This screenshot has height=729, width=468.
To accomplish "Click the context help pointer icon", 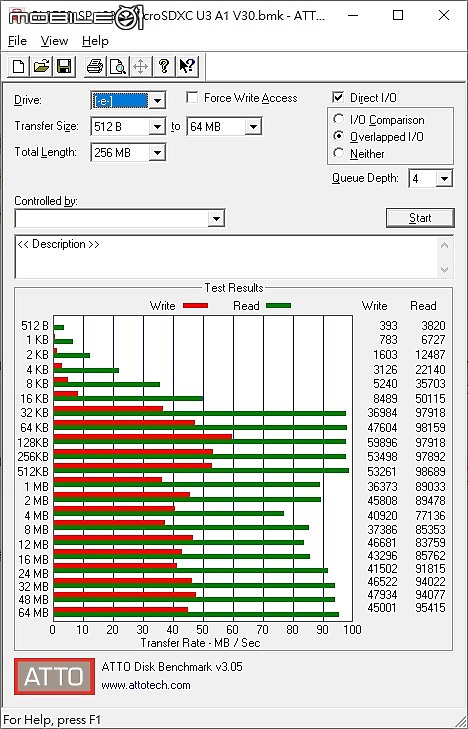I will tap(187, 66).
